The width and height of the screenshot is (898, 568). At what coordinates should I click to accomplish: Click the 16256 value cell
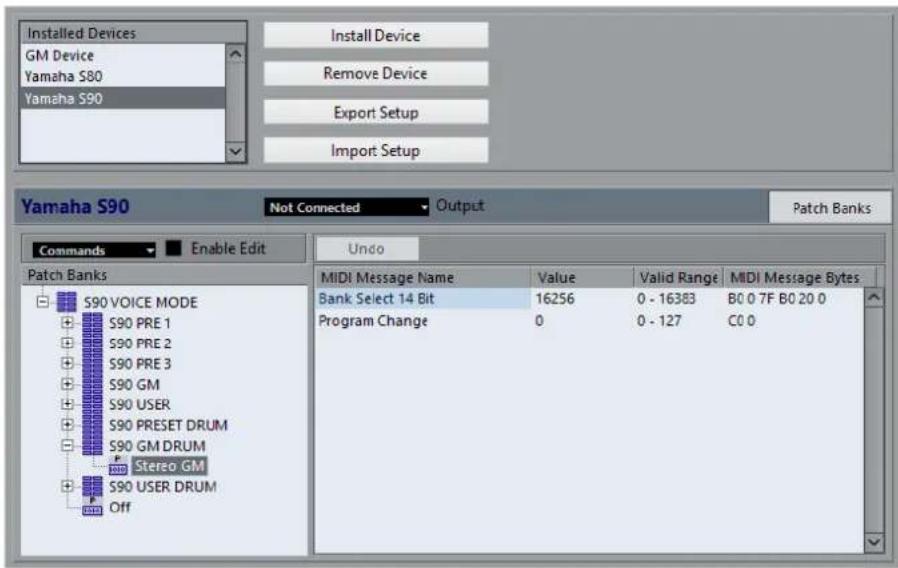555,298
